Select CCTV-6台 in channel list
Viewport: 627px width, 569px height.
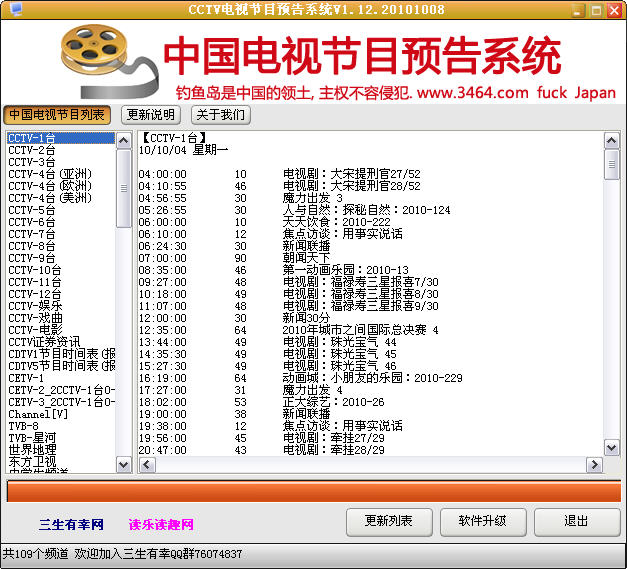tap(61, 222)
